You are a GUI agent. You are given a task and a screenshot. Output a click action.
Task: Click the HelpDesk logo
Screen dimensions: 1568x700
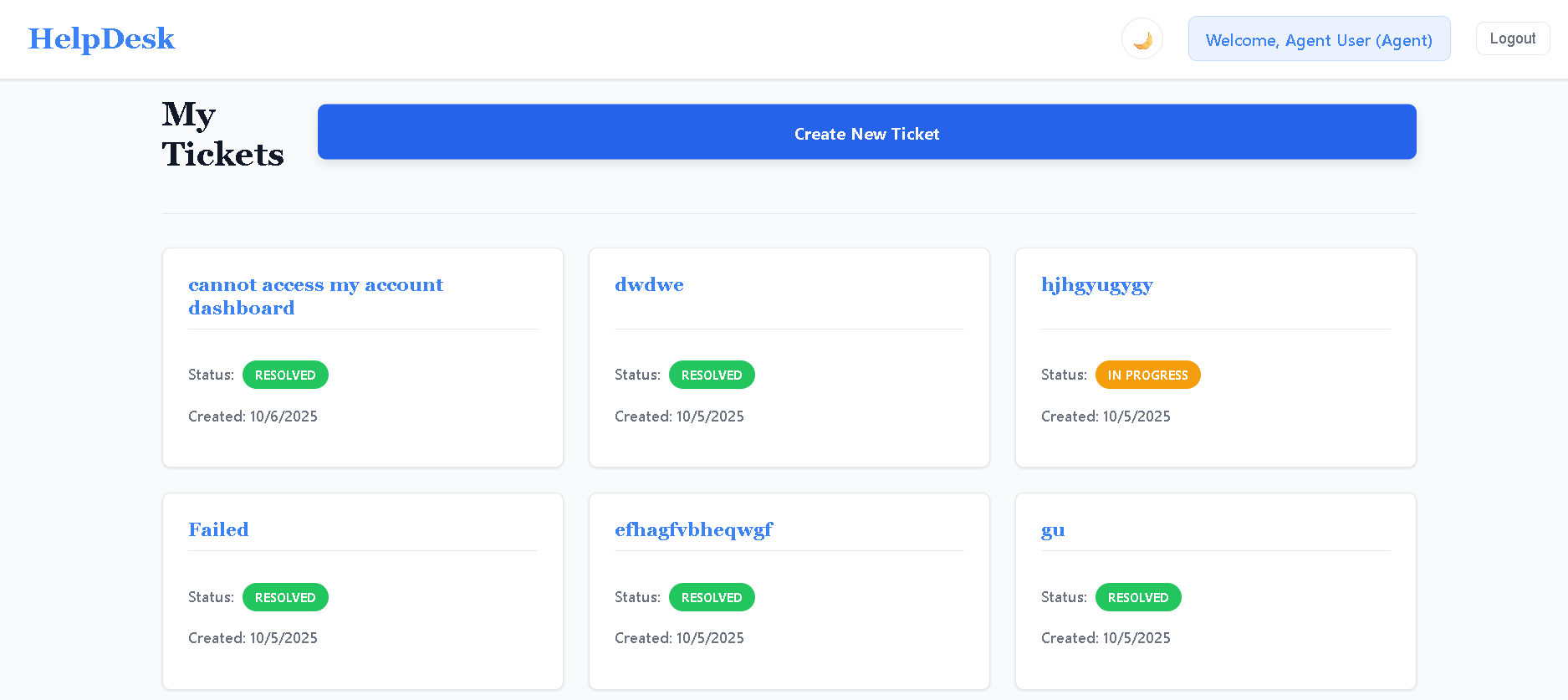pyautogui.click(x=101, y=38)
